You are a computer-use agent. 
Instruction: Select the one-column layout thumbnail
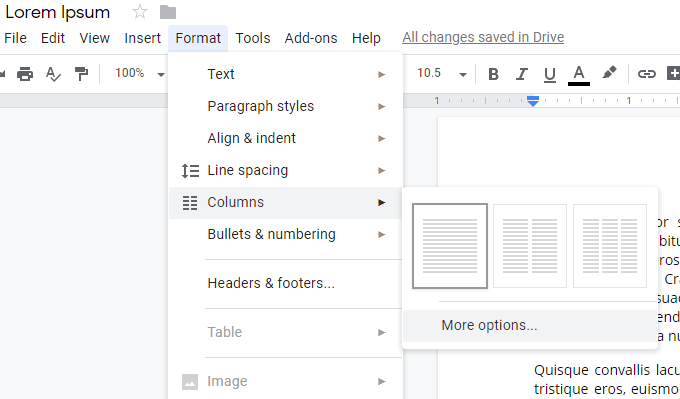(450, 246)
